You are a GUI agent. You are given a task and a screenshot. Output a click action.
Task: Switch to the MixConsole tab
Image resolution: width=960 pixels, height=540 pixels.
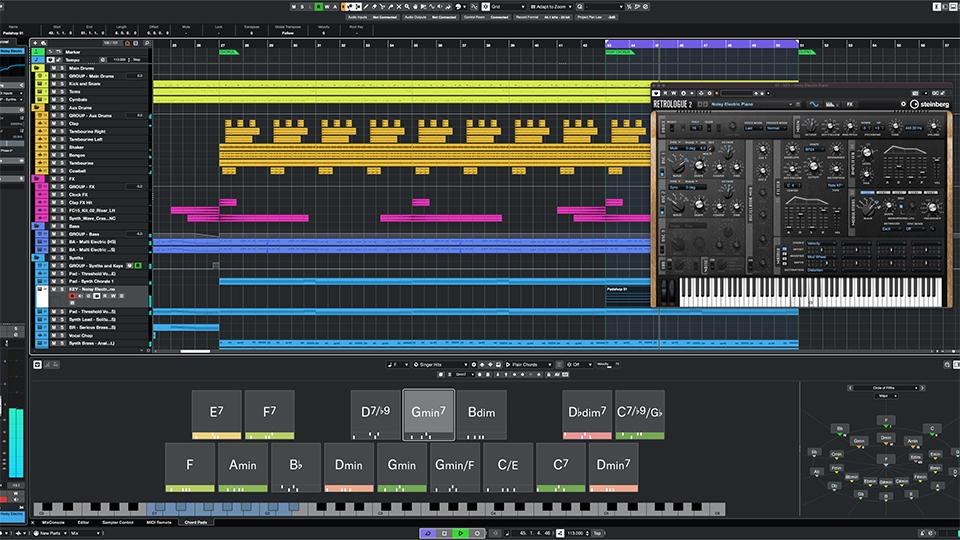click(x=55, y=522)
